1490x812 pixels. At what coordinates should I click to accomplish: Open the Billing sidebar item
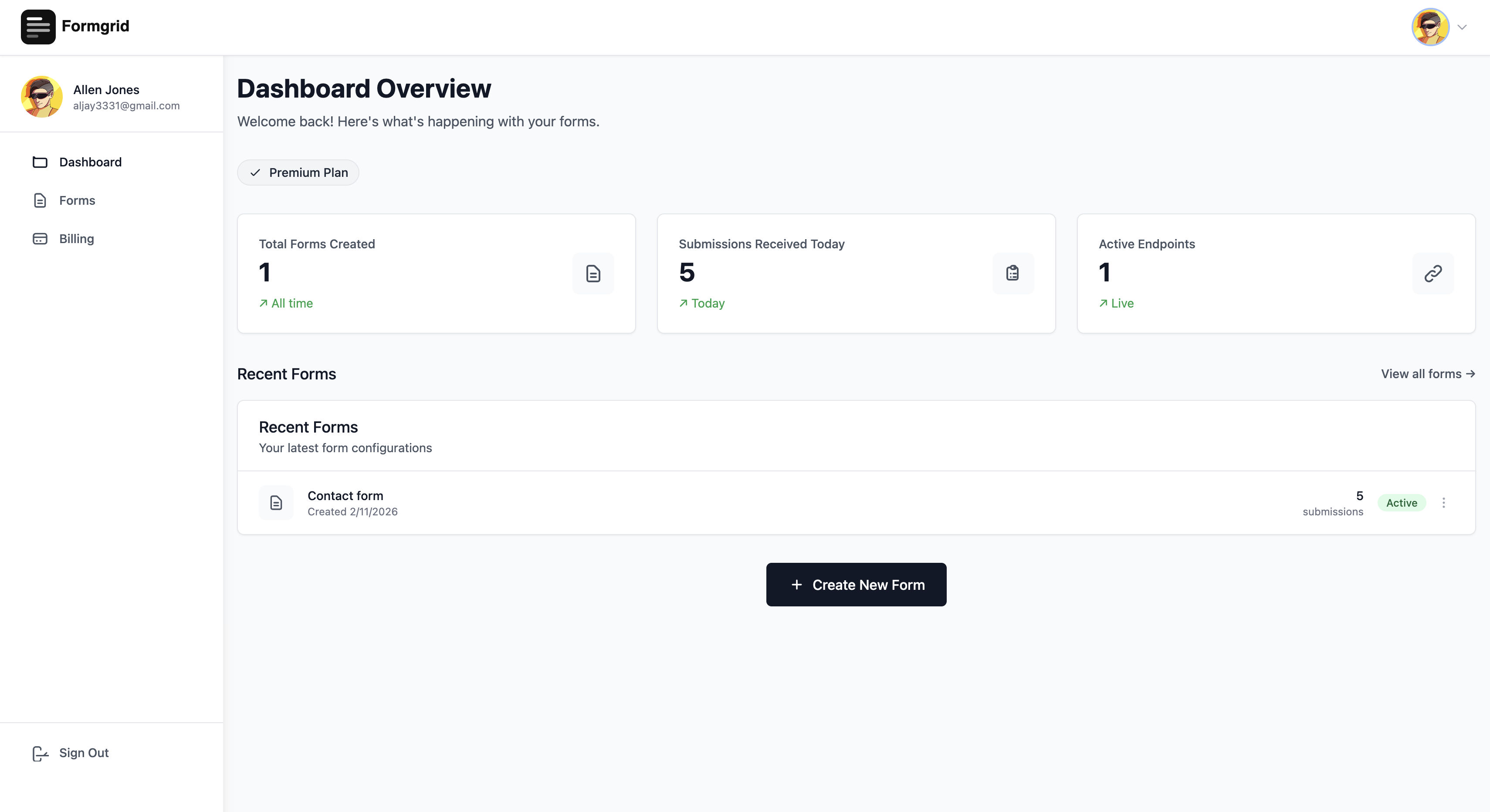(76, 239)
